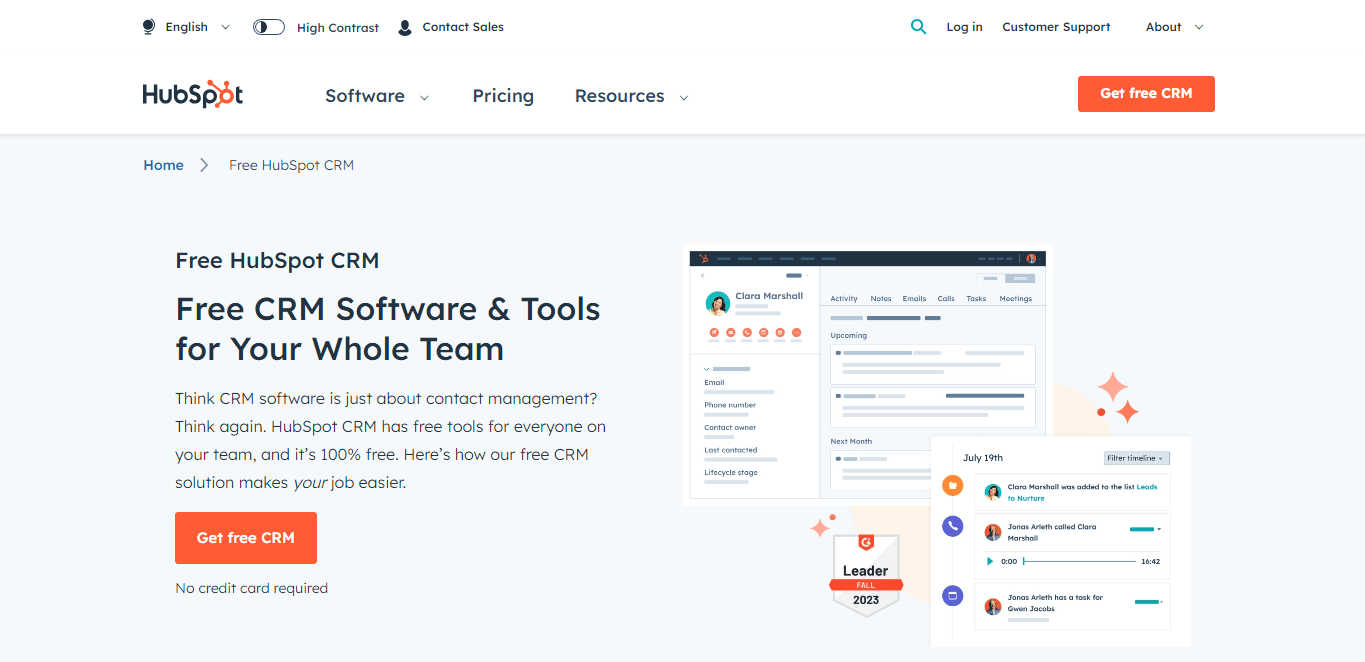Click the Get free CRM button
The image size is (1365, 662).
tap(1146, 93)
